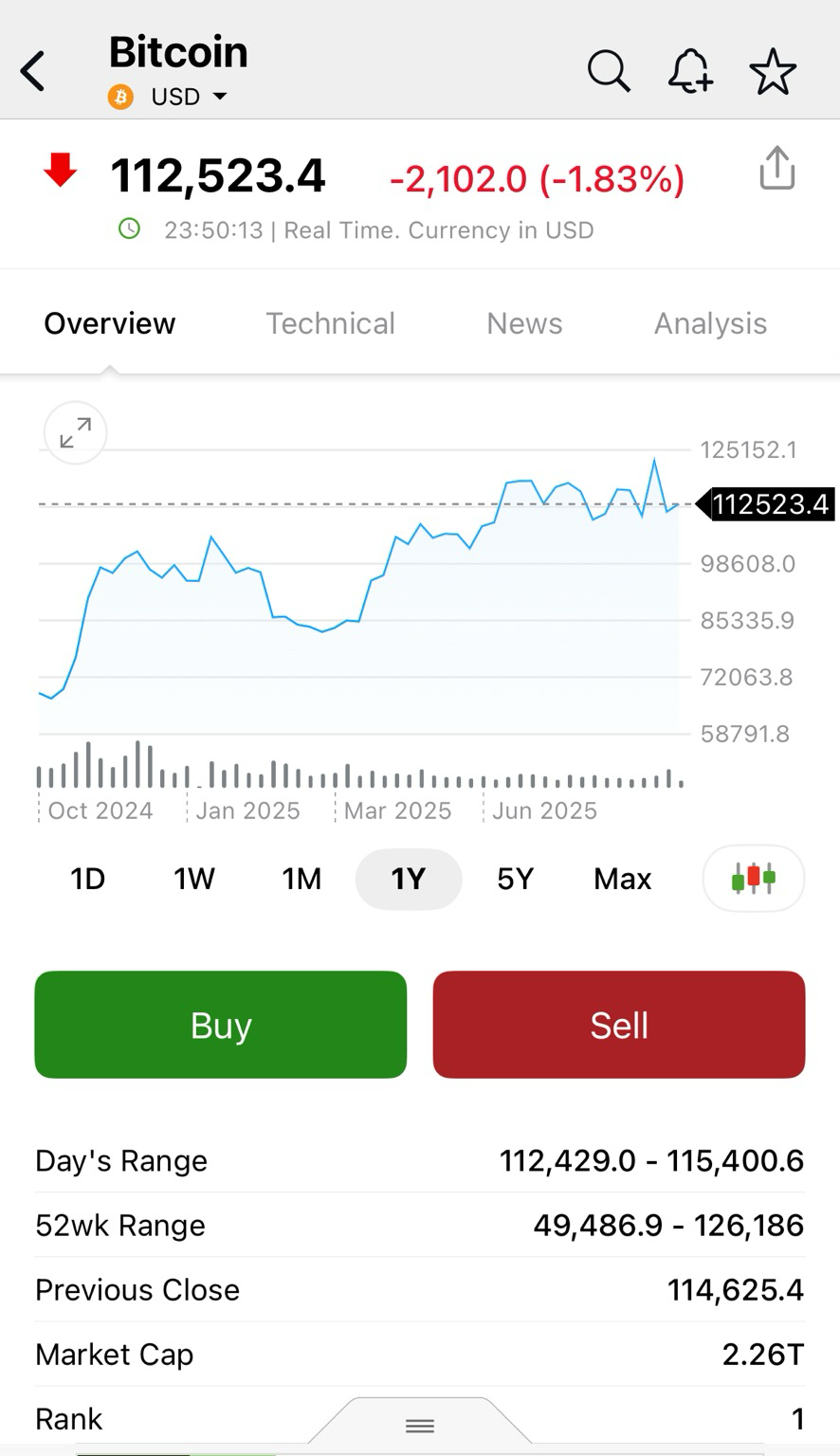Go back using the left arrow
Screen dimensions: 840x1456
[33, 71]
